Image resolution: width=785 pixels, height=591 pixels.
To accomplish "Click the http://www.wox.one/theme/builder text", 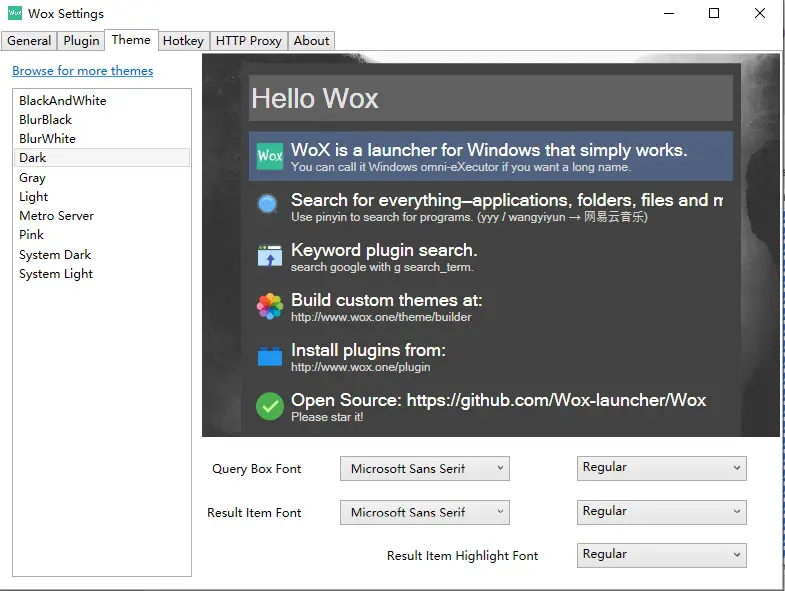I will 381,317.
